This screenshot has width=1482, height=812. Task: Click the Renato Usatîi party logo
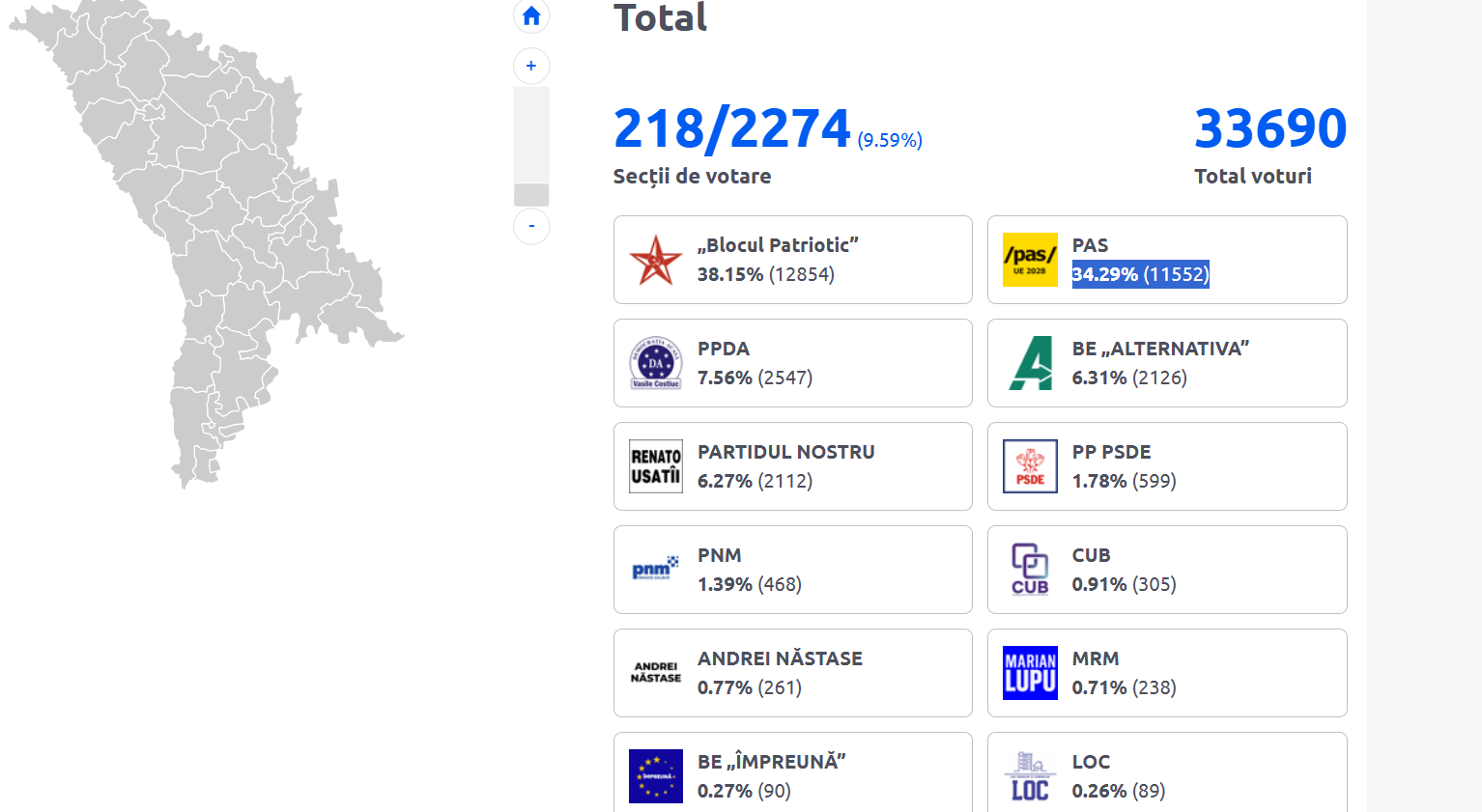click(x=655, y=467)
